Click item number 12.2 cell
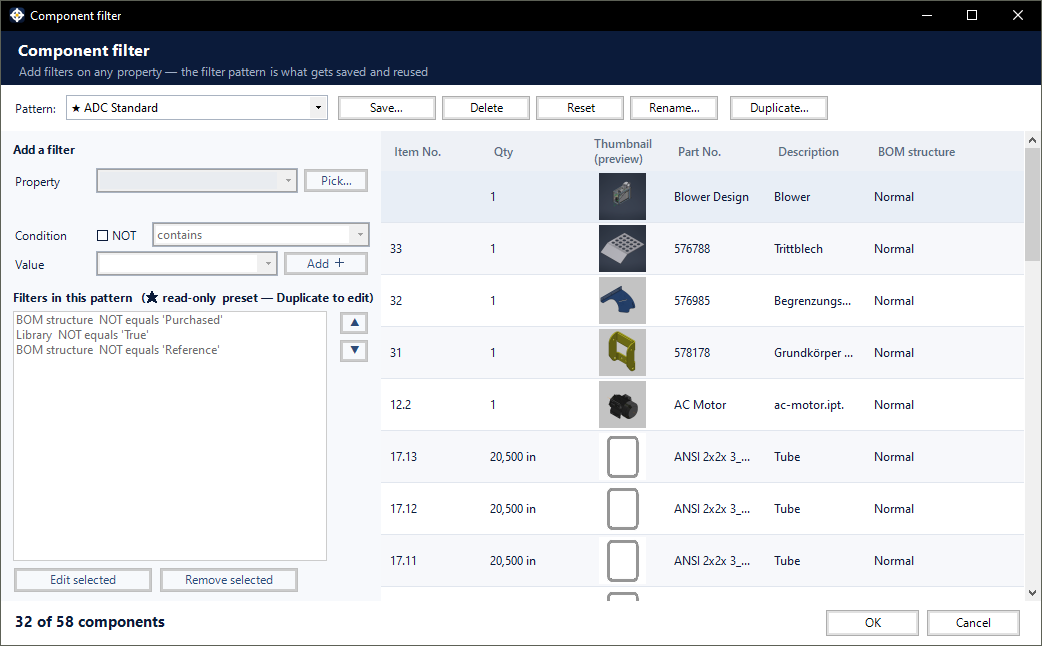 pyautogui.click(x=401, y=404)
